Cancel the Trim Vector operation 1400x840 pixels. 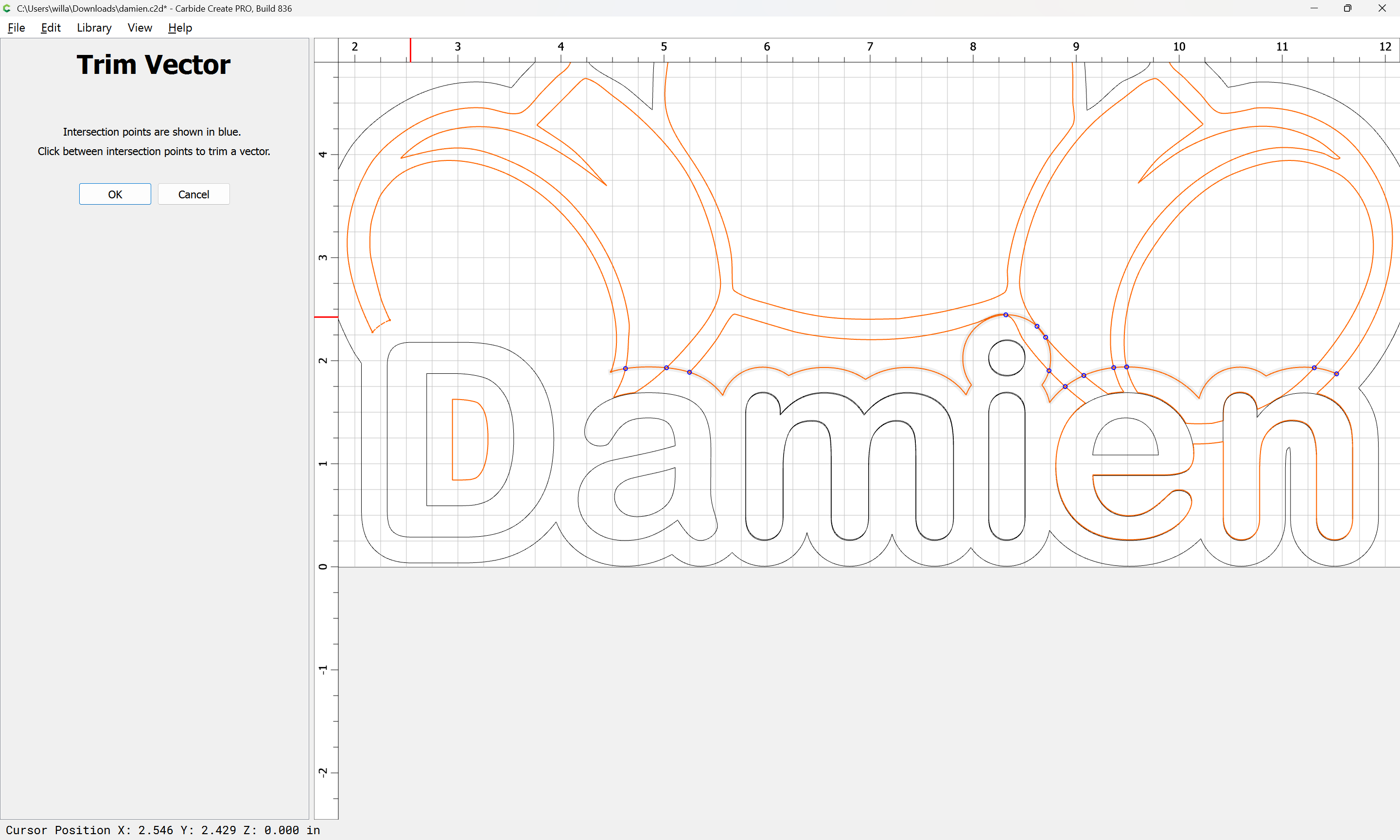pos(193,194)
